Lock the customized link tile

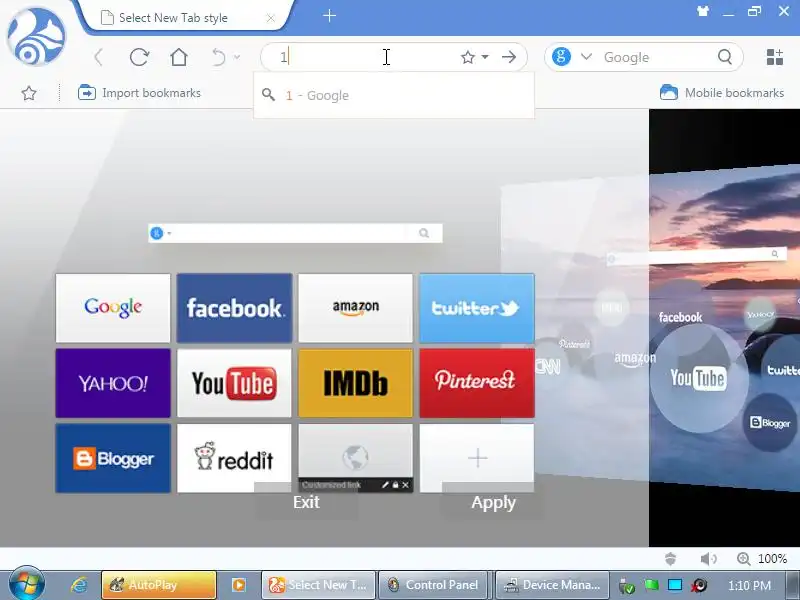point(395,485)
